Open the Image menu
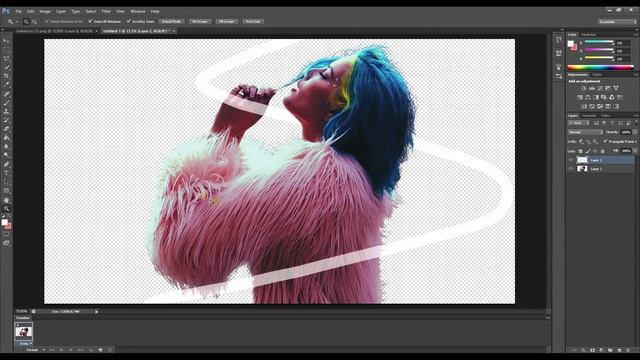 tap(45, 11)
